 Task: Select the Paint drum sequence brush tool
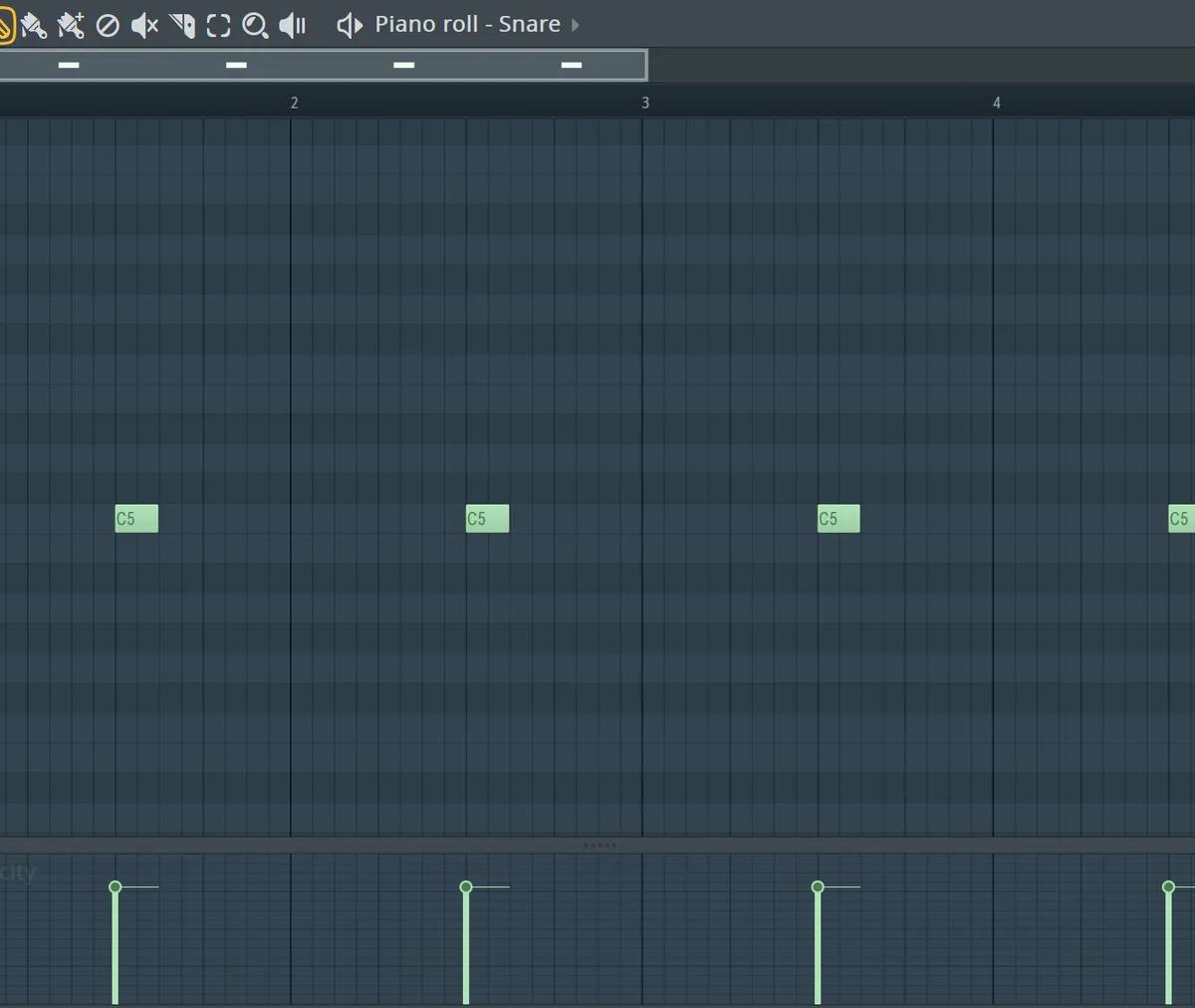(x=70, y=25)
